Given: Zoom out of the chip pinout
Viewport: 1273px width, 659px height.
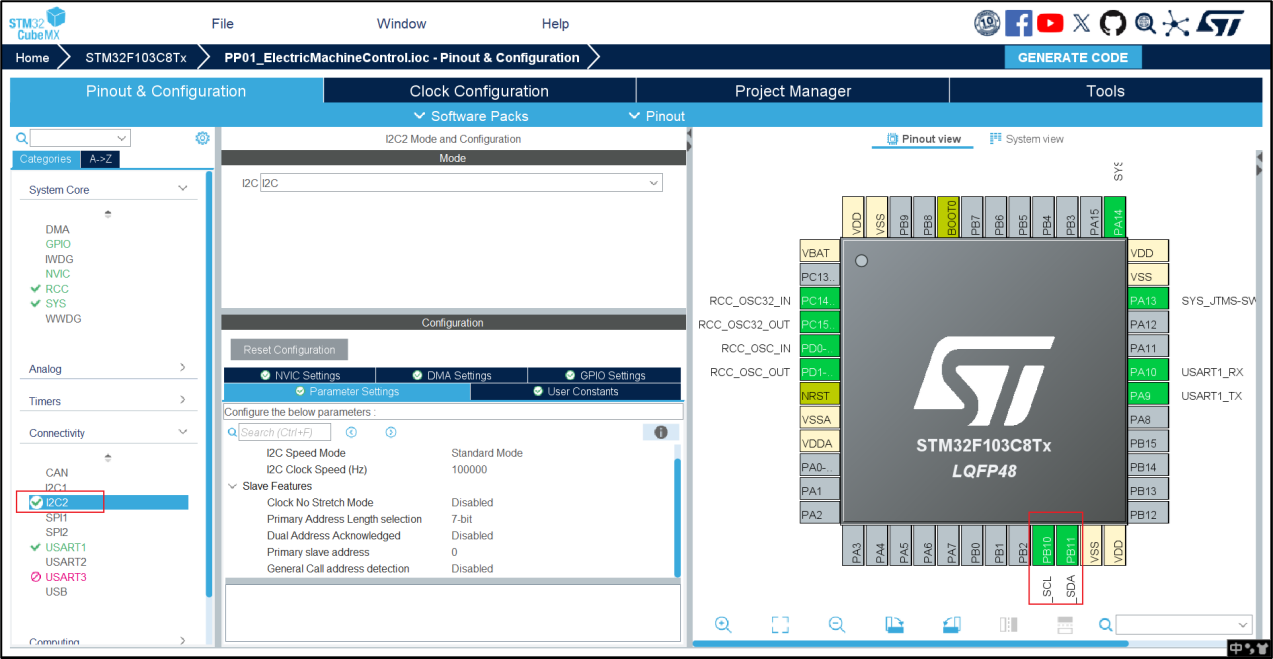Looking at the screenshot, I should 837,625.
